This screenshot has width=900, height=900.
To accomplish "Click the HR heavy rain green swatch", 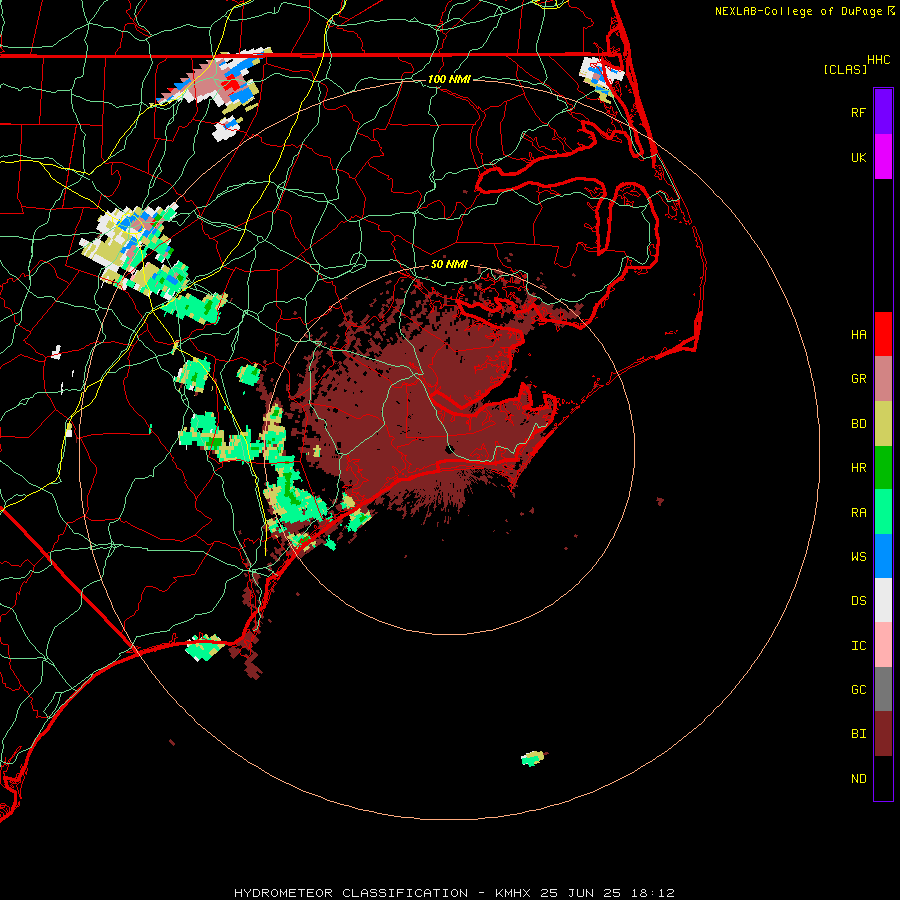I will coord(883,468).
